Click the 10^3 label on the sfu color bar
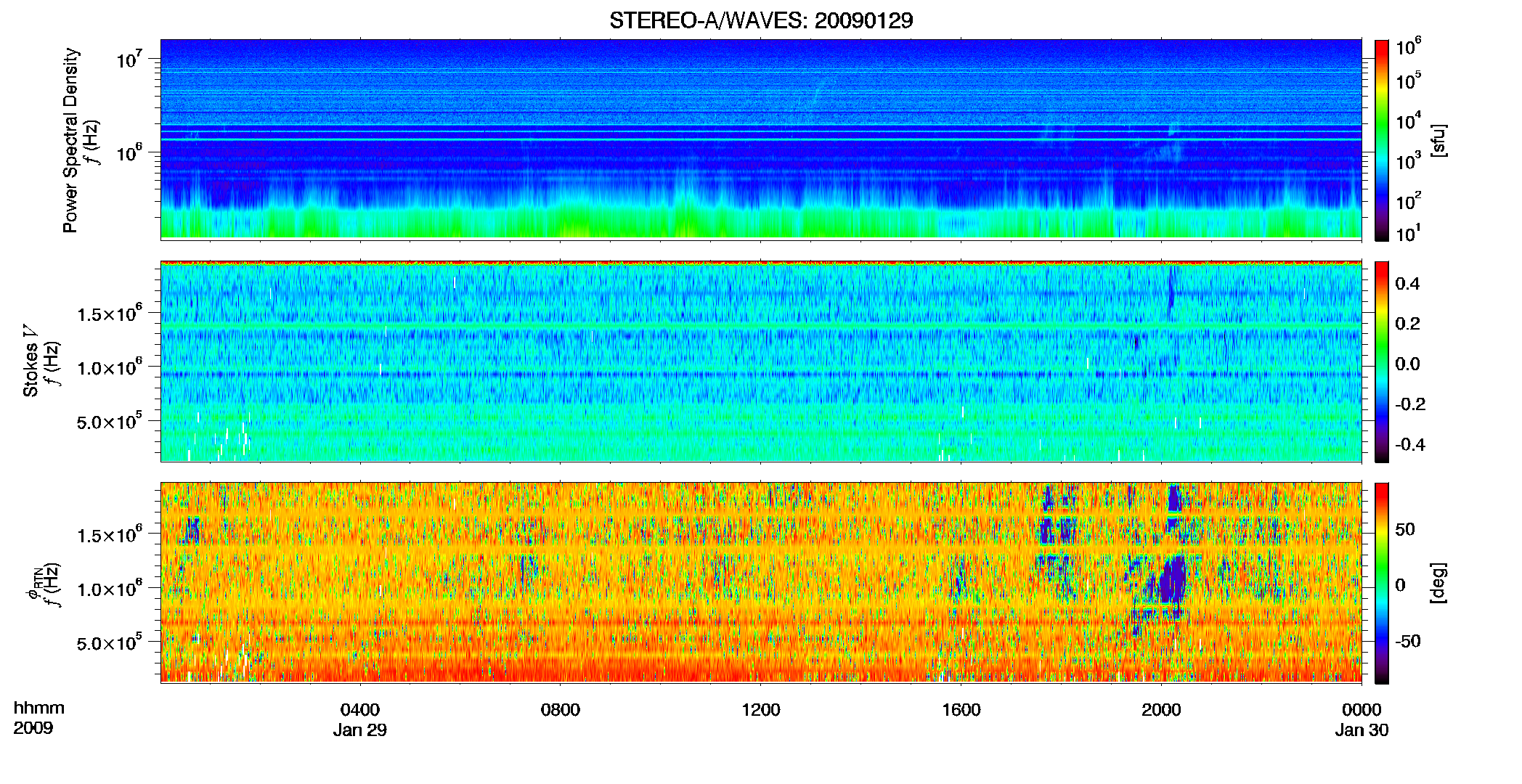 point(1409,161)
